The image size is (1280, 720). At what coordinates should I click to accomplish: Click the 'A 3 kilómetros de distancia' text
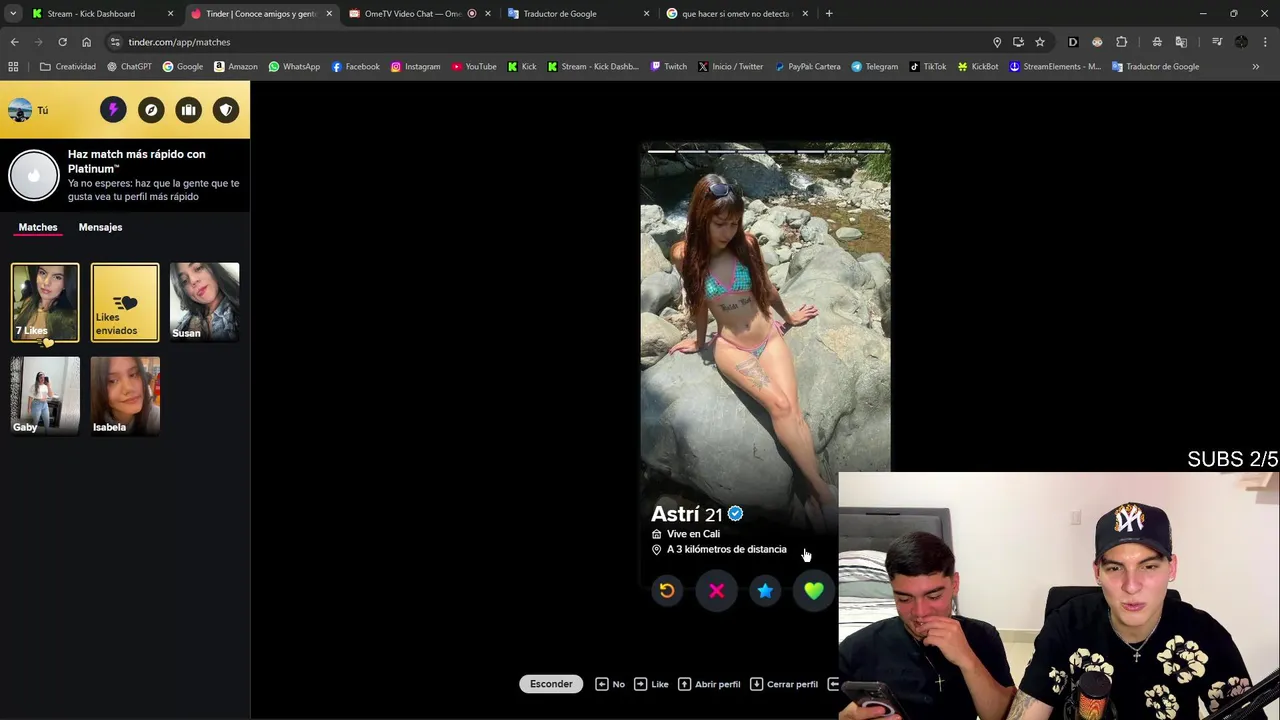[727, 549]
